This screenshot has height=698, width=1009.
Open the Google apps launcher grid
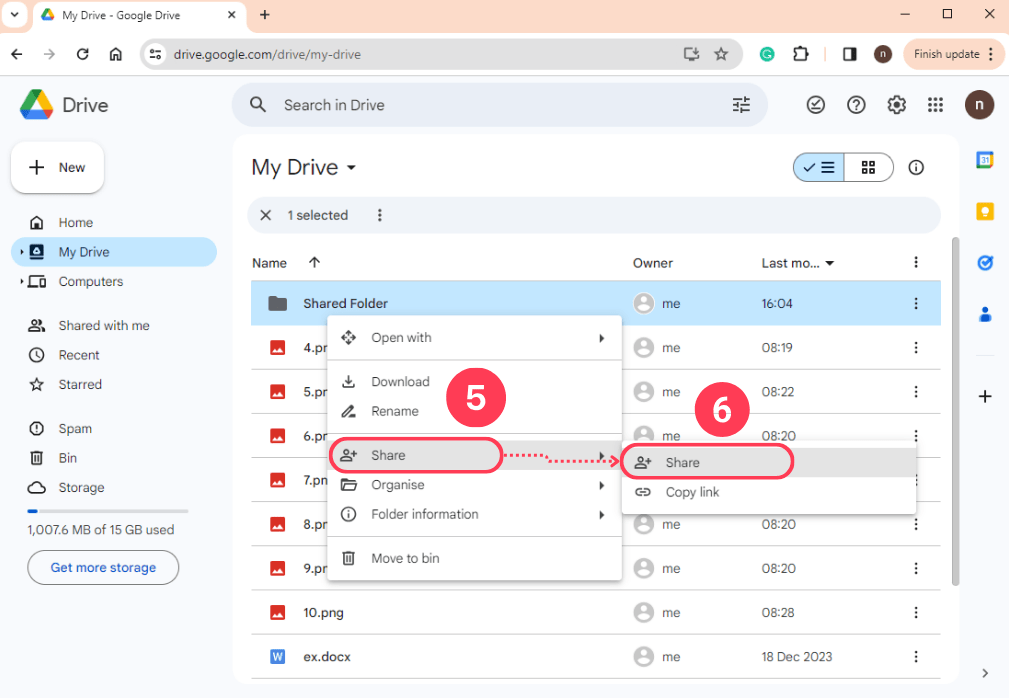tap(936, 104)
